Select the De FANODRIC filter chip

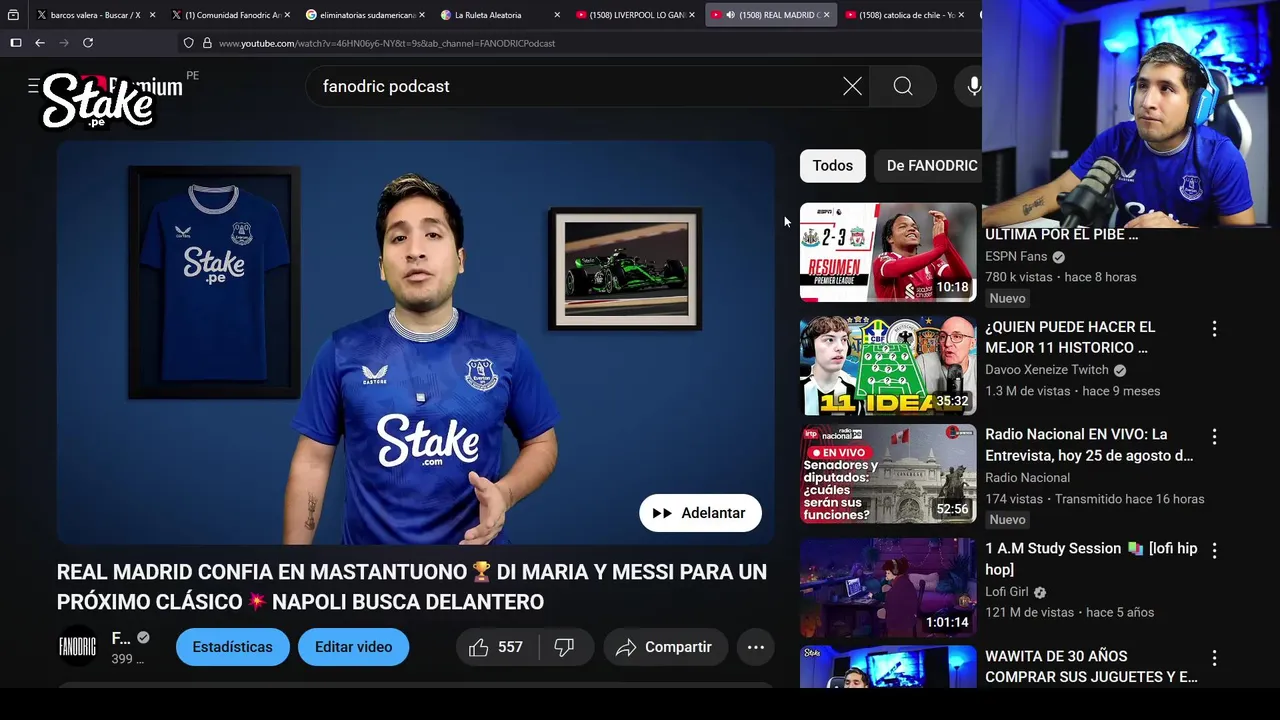[x=930, y=166]
